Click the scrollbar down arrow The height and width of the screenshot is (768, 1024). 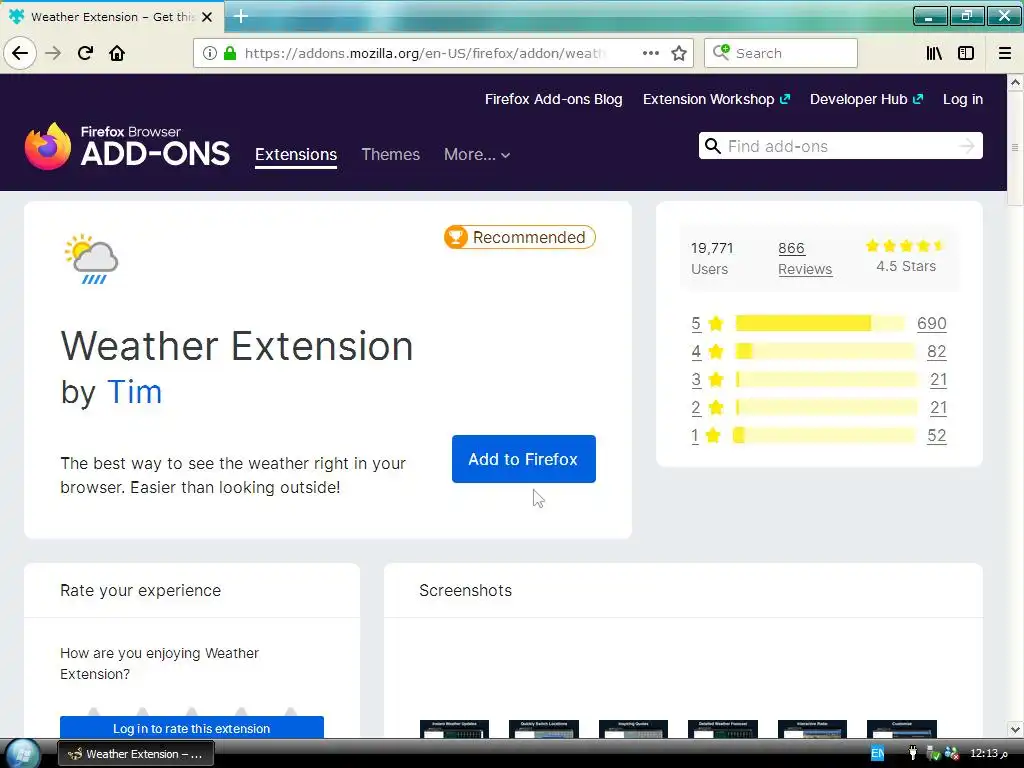click(x=1015, y=729)
